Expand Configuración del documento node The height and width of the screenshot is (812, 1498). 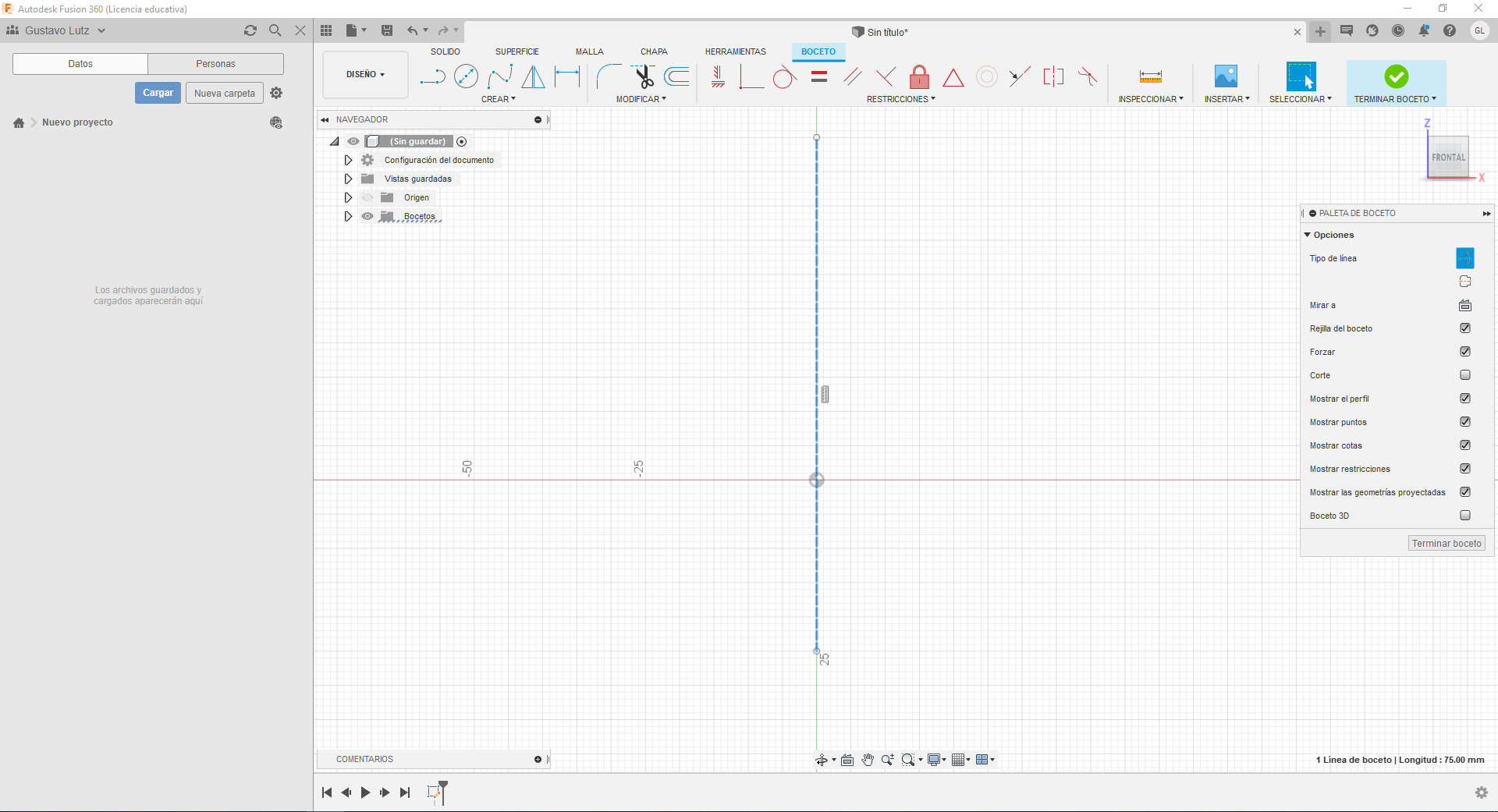coord(348,160)
